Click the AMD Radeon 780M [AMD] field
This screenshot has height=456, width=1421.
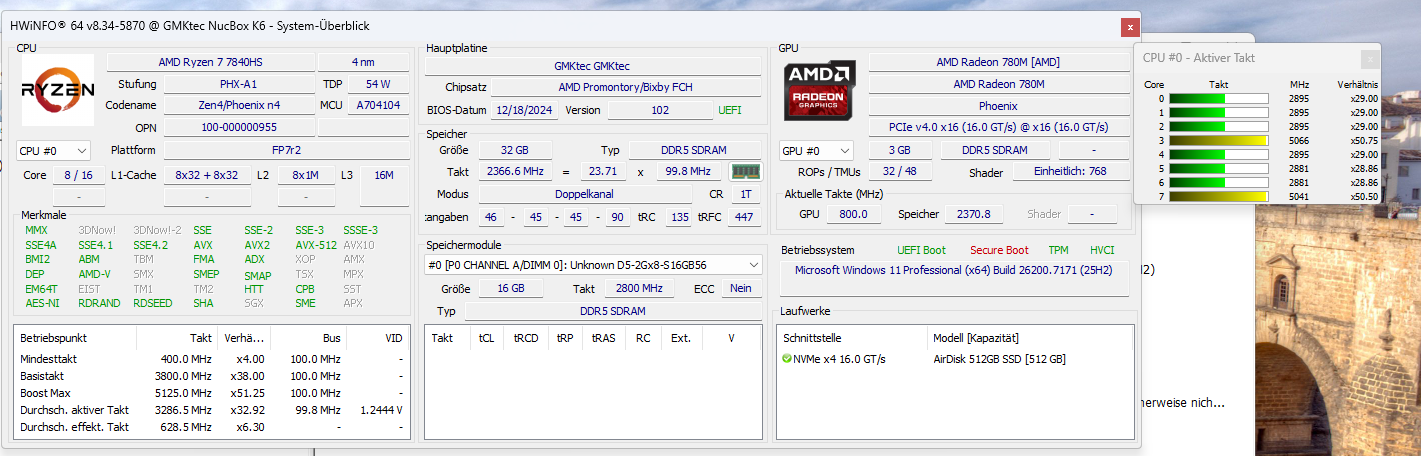(x=998, y=62)
